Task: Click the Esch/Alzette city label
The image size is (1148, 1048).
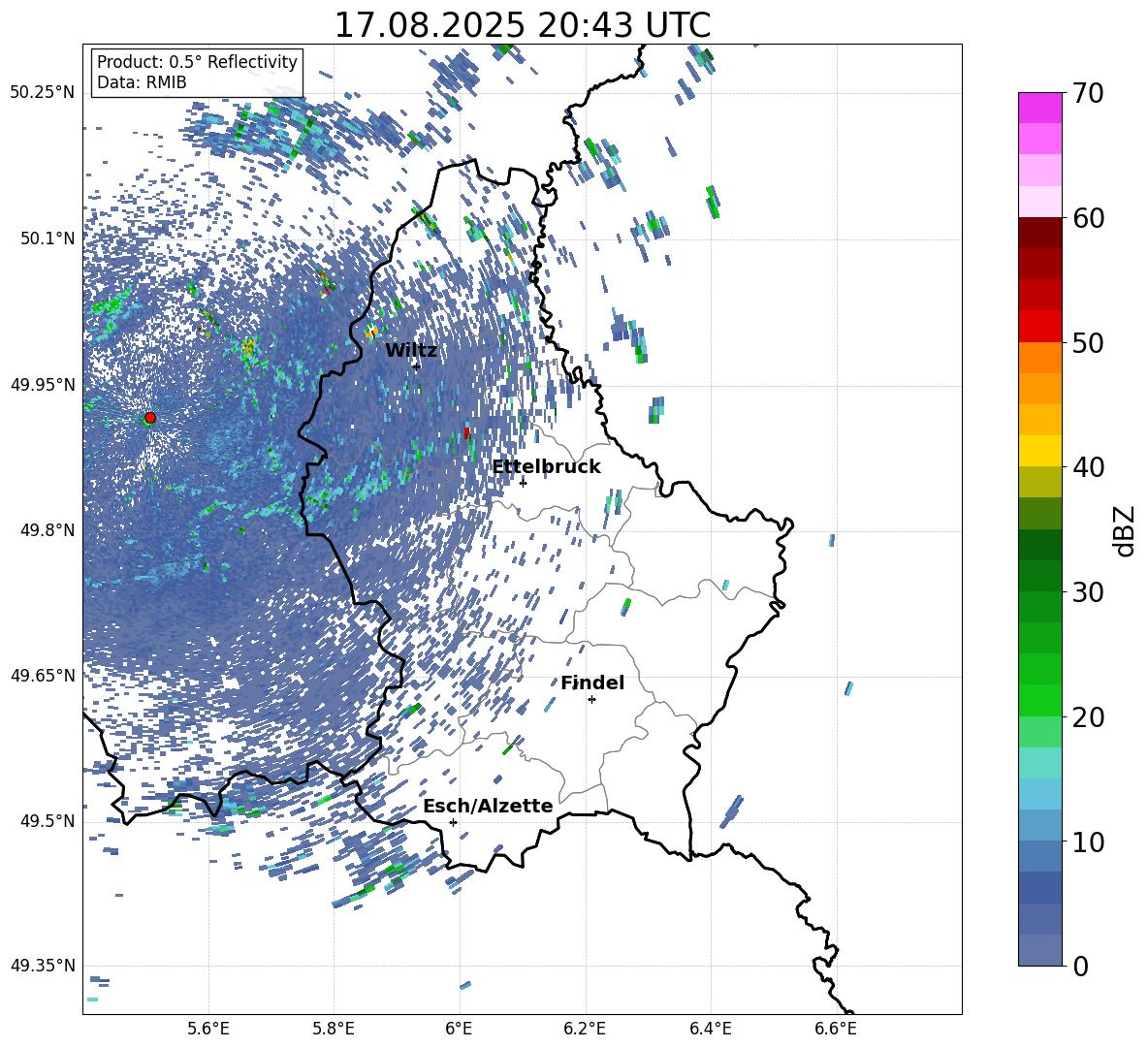Action: (x=488, y=807)
